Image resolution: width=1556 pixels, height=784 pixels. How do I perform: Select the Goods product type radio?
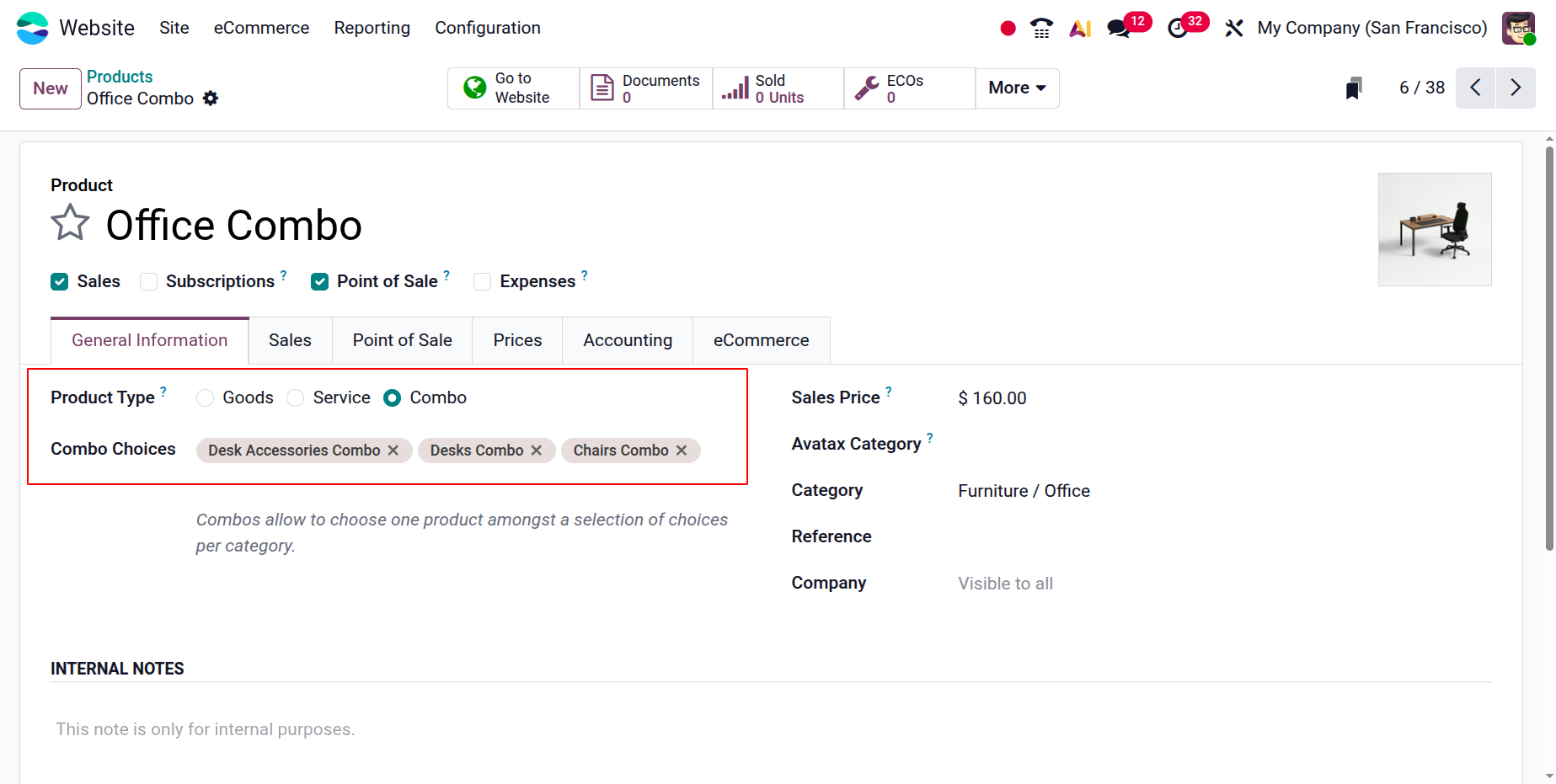pos(206,398)
